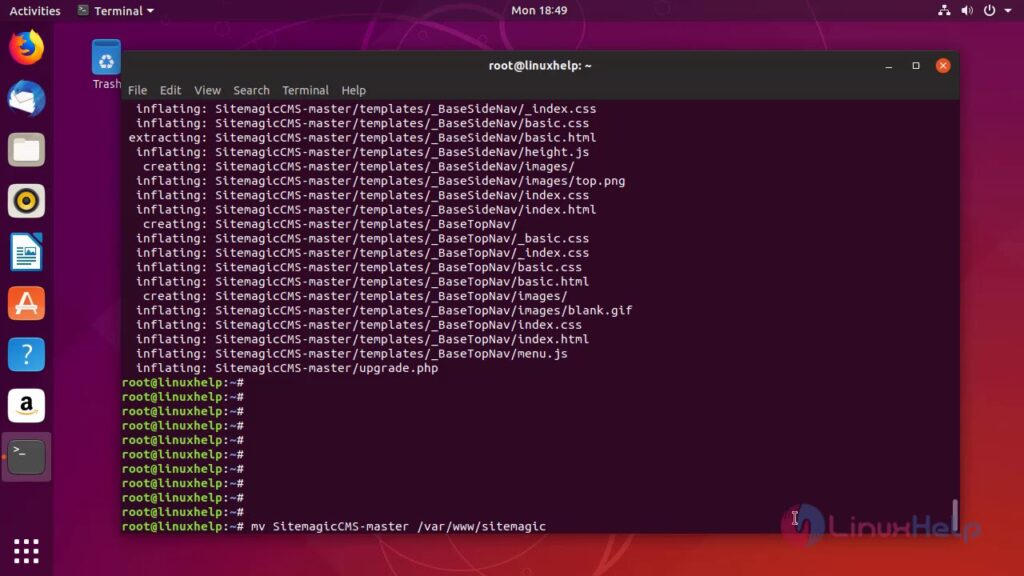
Task: Click the root@linuxhelp window title
Action: [x=539, y=65]
